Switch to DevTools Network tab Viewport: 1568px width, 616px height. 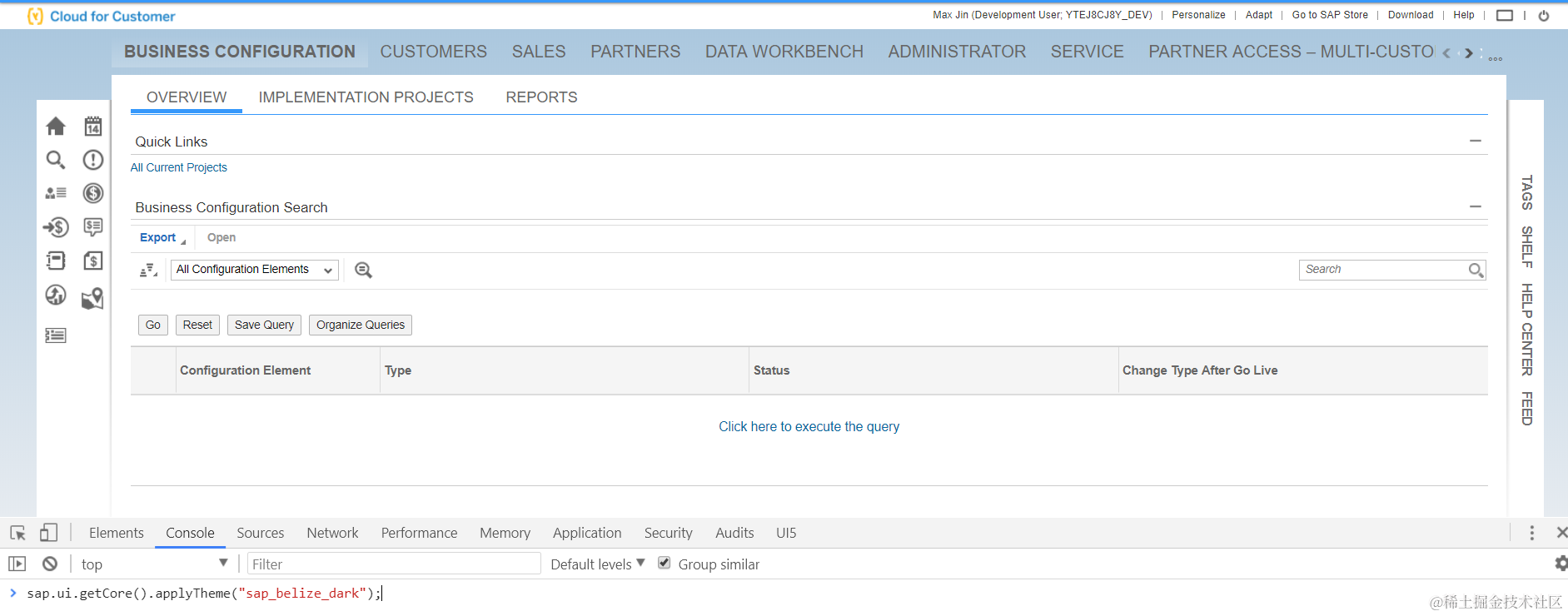click(332, 533)
